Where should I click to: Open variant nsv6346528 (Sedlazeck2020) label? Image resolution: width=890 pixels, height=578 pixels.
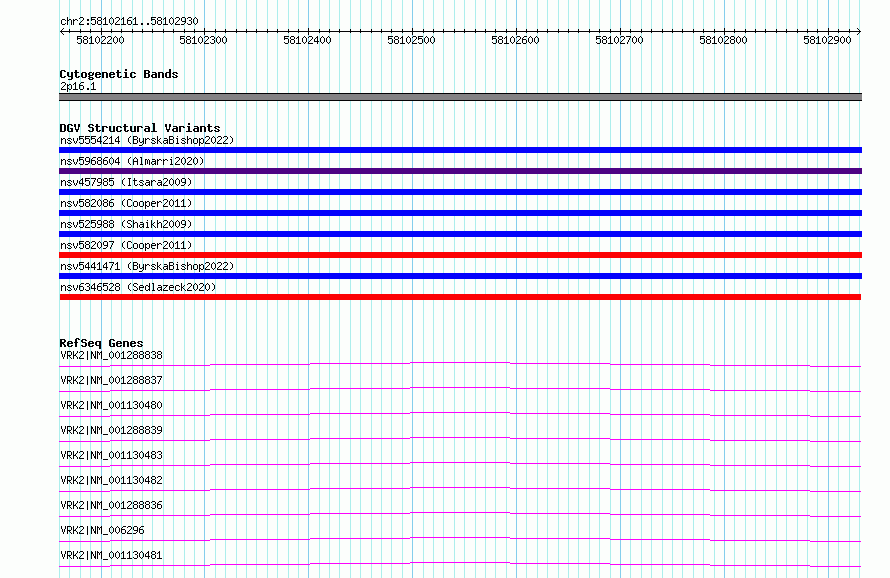[138, 287]
